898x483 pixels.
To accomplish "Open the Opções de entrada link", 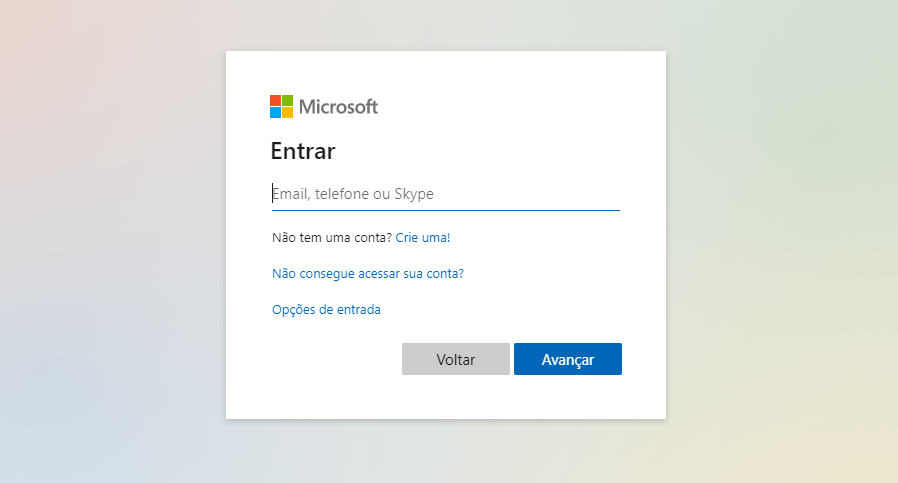I will point(326,310).
